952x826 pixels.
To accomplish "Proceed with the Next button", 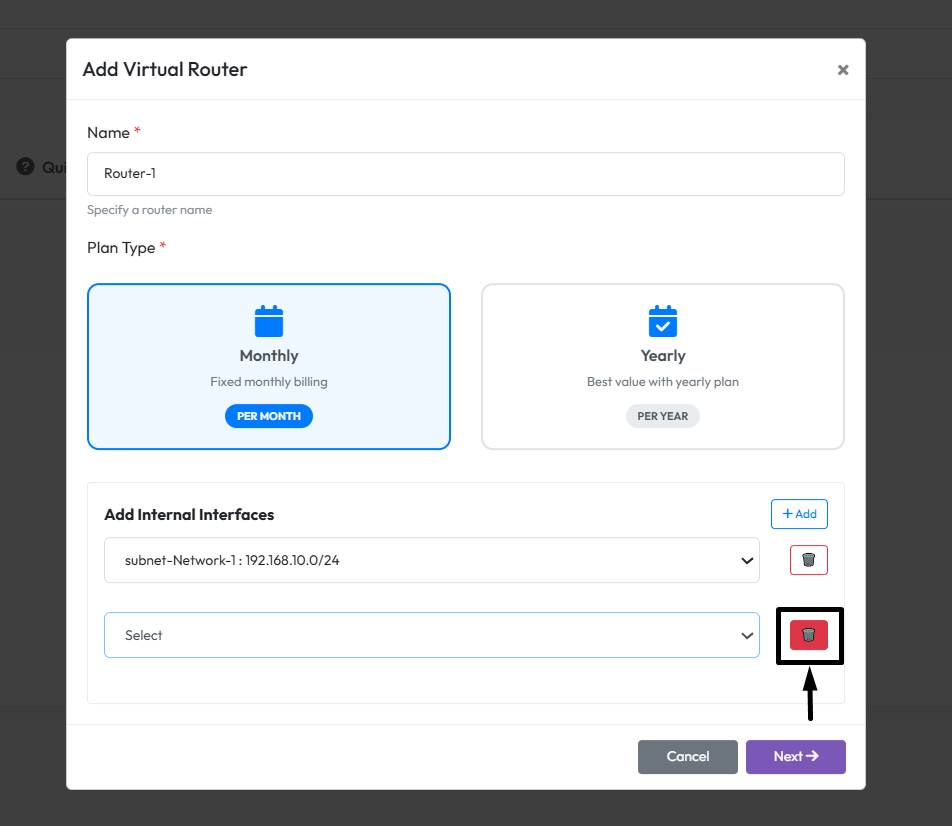I will [795, 757].
